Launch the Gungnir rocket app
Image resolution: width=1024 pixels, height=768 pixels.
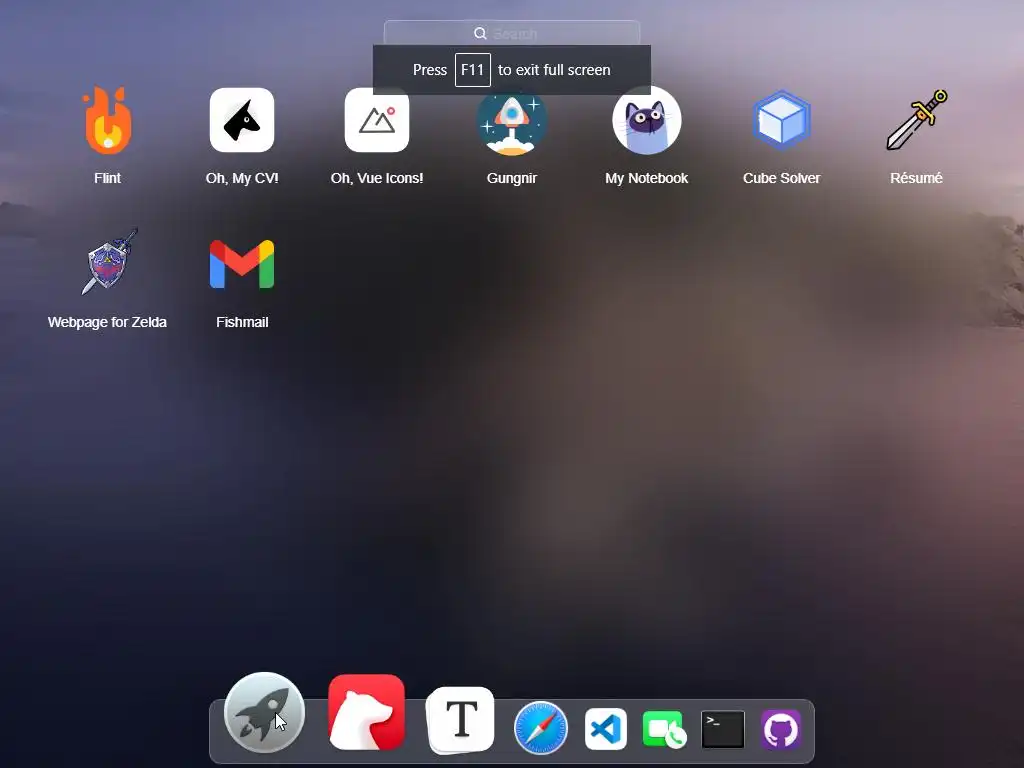(x=511, y=123)
